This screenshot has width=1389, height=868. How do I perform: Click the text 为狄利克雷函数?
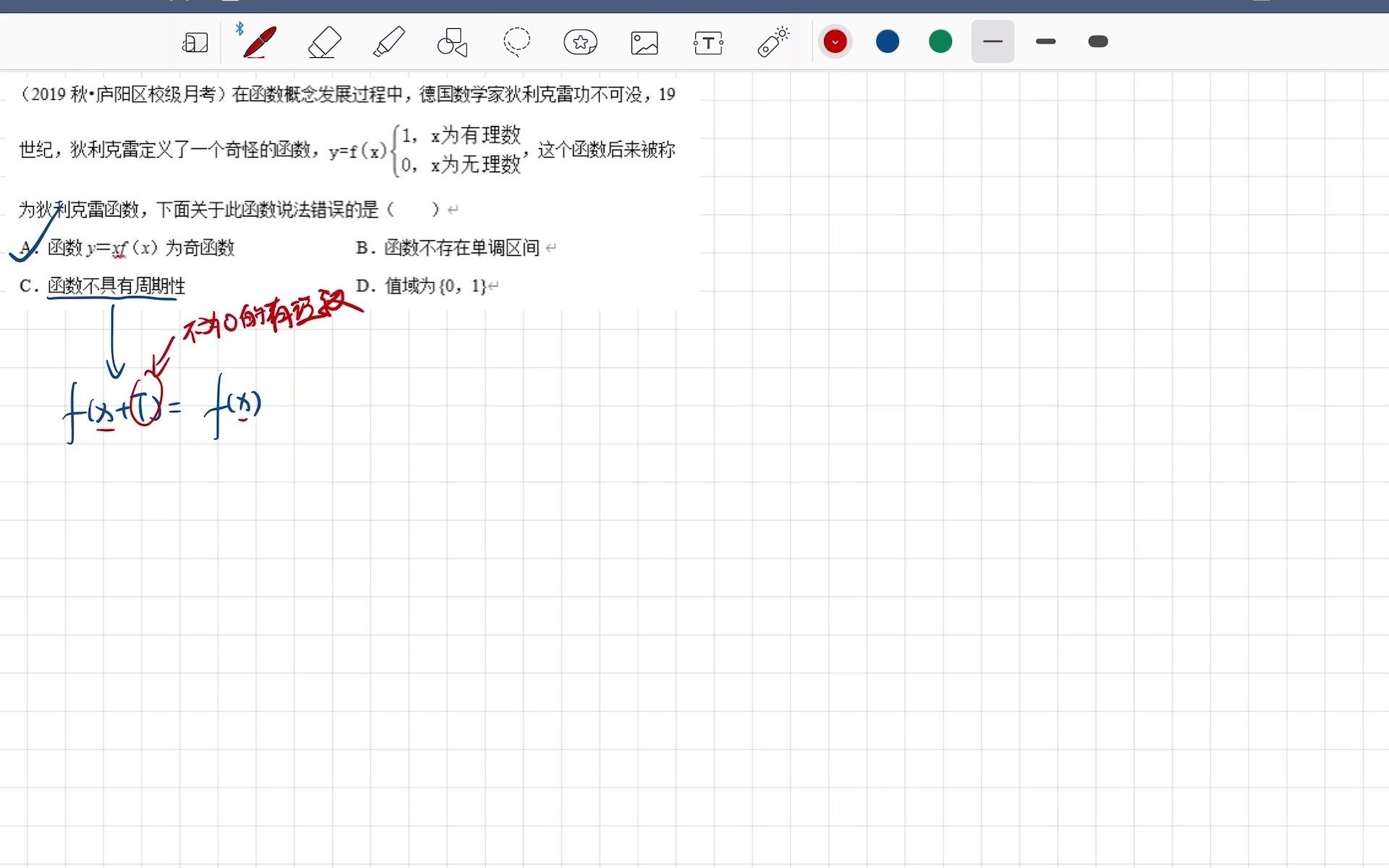pos(79,210)
